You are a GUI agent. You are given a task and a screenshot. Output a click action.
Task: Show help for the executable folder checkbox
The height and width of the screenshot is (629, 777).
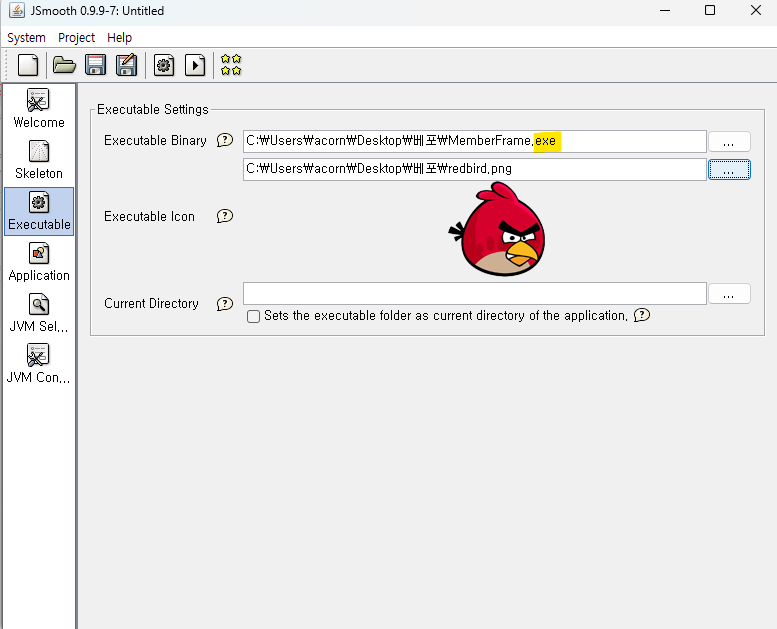tap(642, 315)
